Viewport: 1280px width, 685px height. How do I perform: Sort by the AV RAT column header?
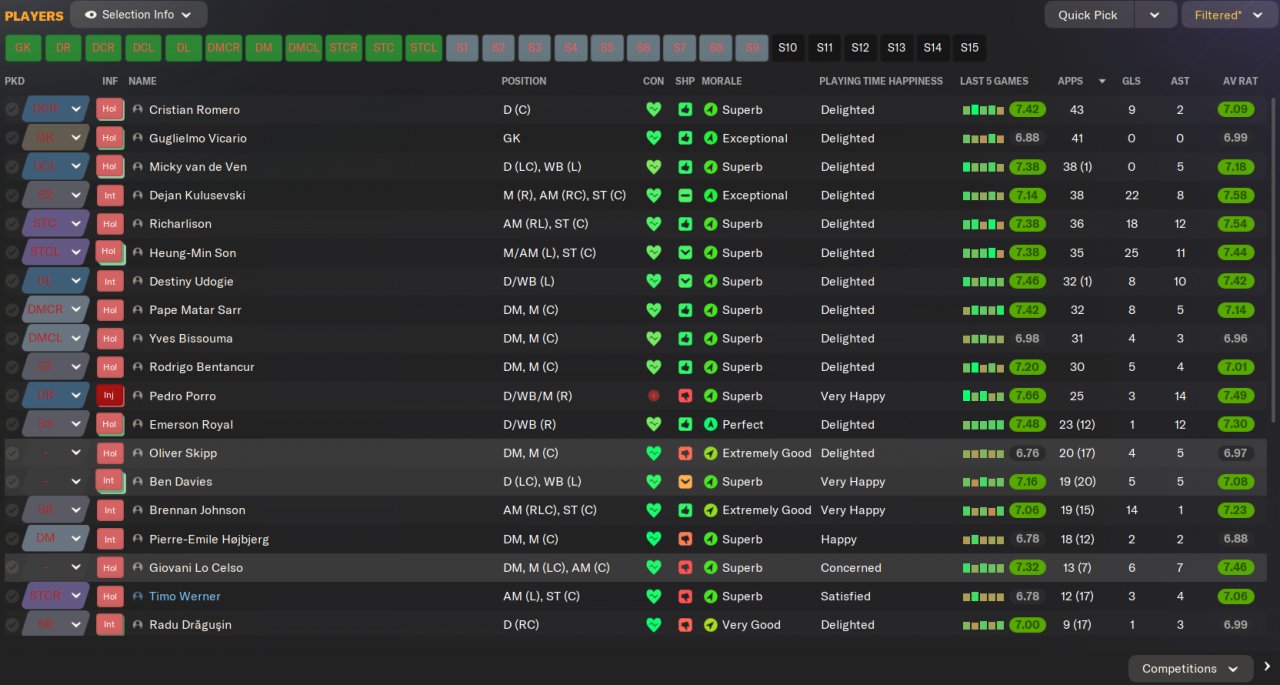(1240, 81)
